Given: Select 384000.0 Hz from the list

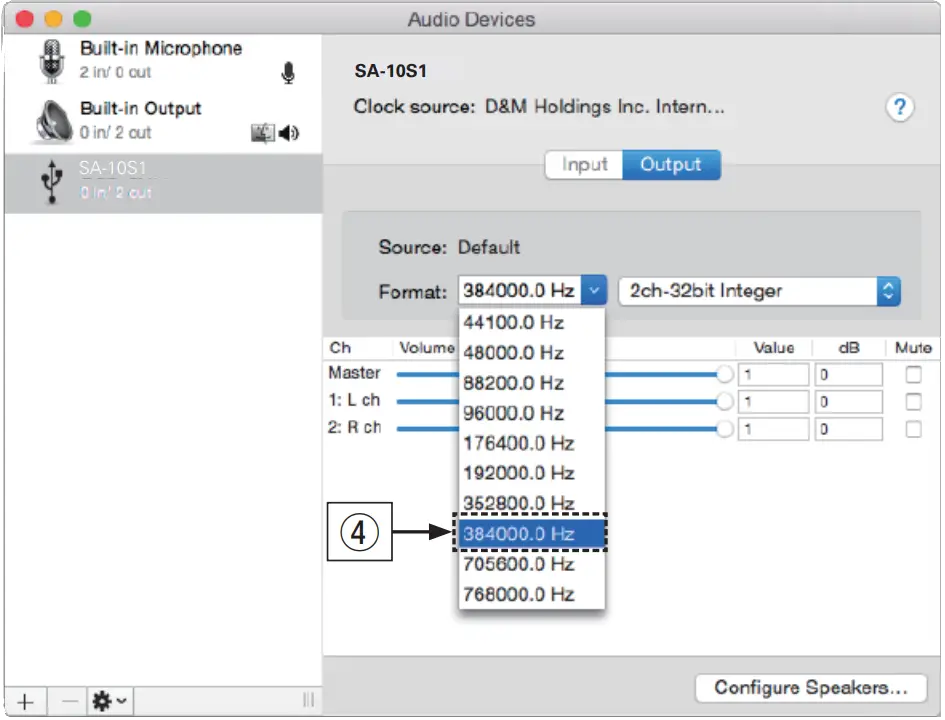Looking at the screenshot, I should (530, 534).
